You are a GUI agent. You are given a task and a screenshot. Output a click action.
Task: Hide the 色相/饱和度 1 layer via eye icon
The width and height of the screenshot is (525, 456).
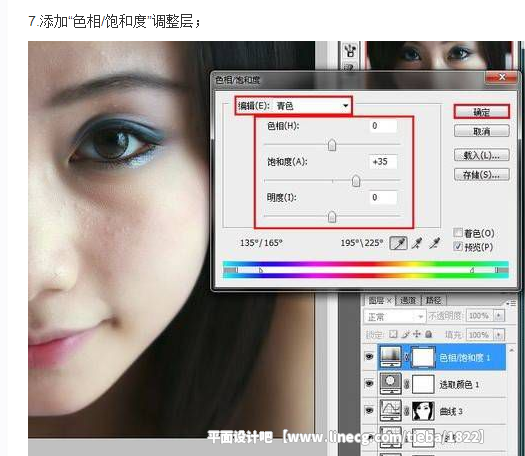pyautogui.click(x=369, y=357)
